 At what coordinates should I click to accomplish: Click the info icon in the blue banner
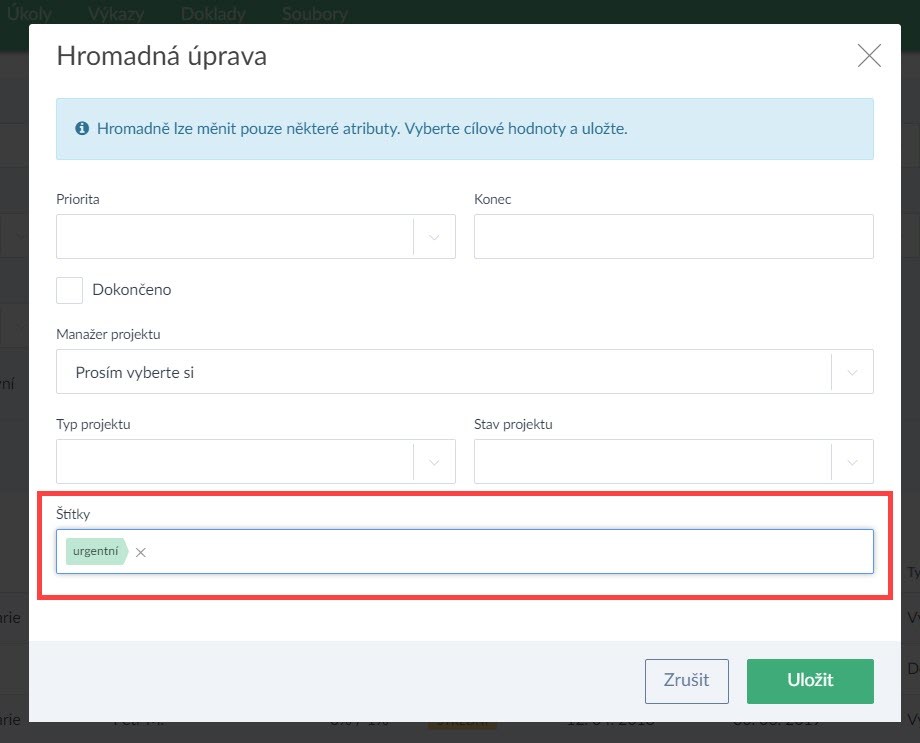82,129
